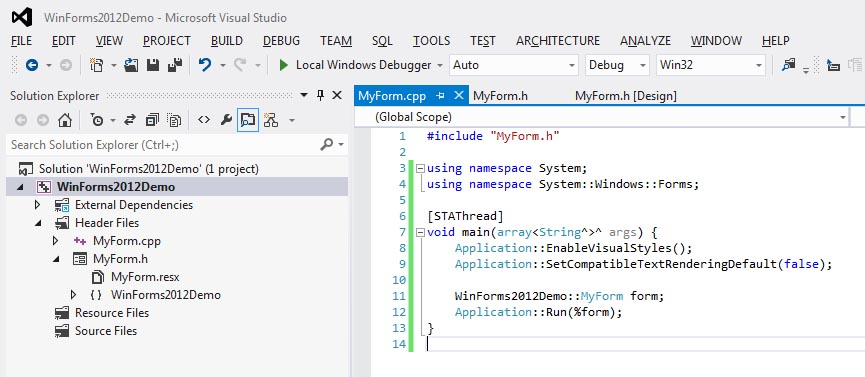Open the EDIT menu

coord(63,41)
